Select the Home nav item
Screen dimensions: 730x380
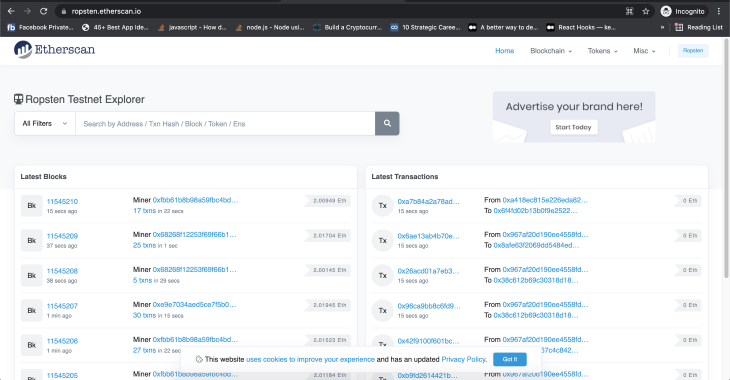click(505, 51)
